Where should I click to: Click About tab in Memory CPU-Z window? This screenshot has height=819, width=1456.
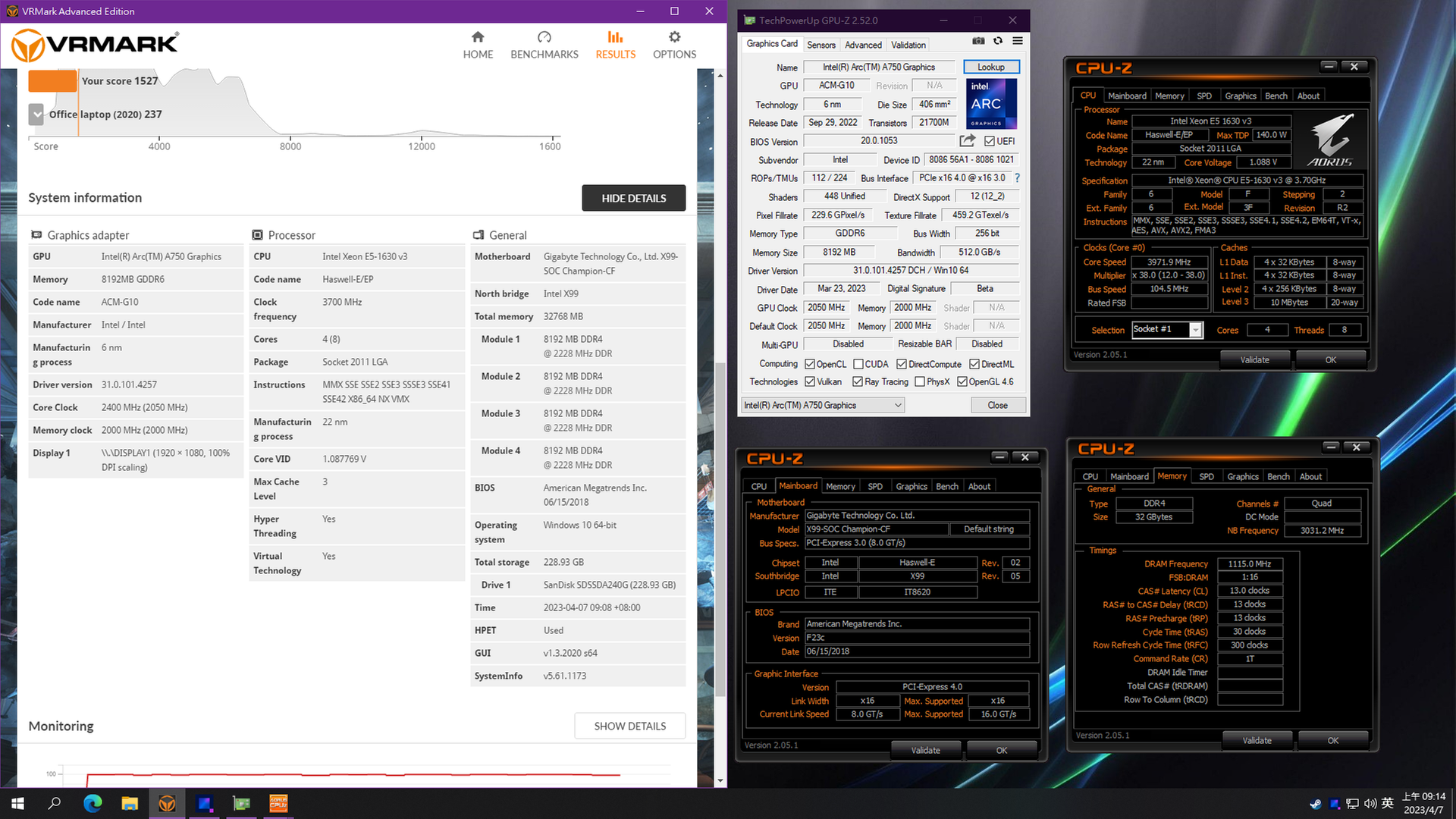(x=1310, y=477)
